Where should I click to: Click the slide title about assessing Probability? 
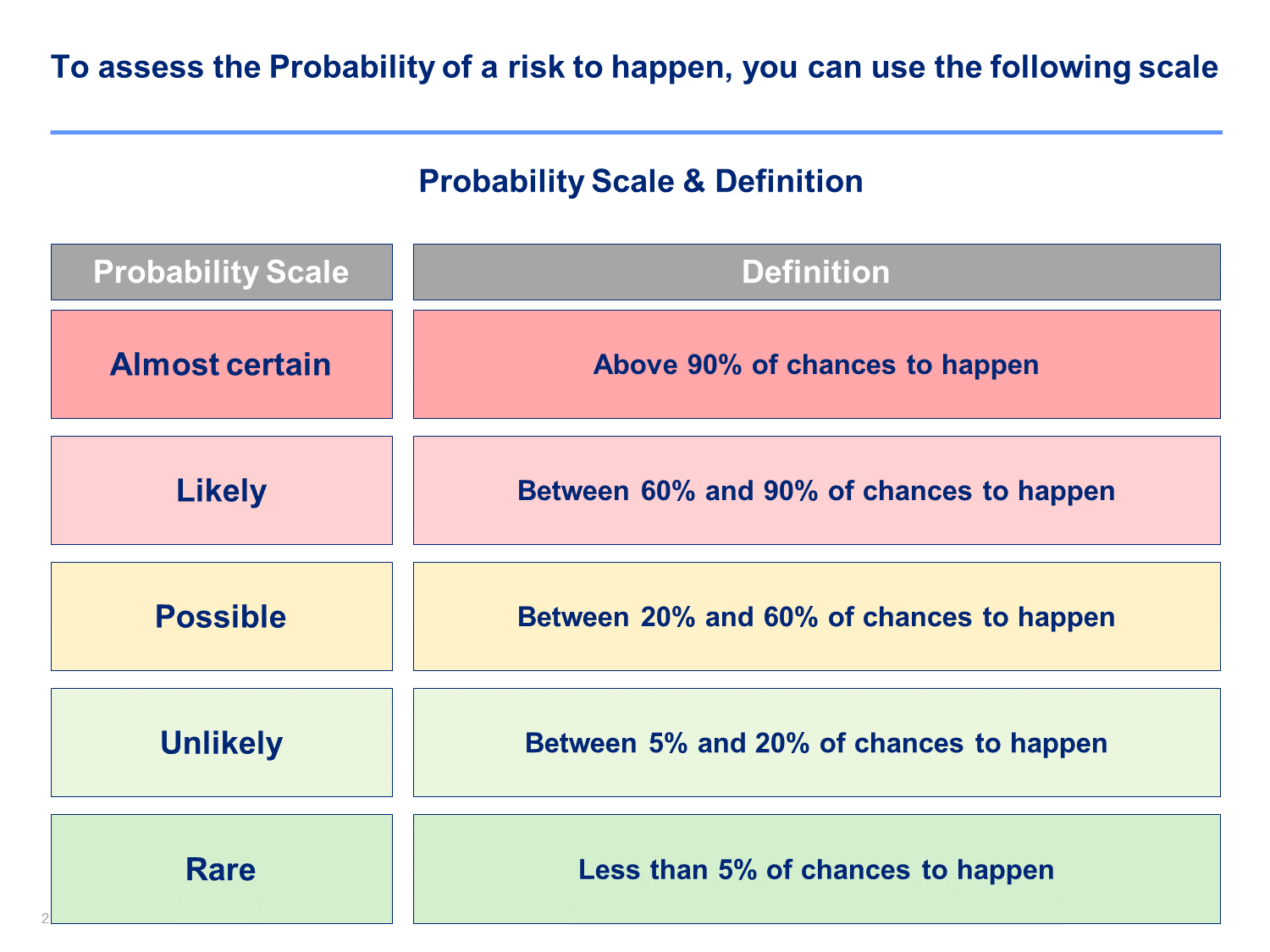(x=635, y=67)
